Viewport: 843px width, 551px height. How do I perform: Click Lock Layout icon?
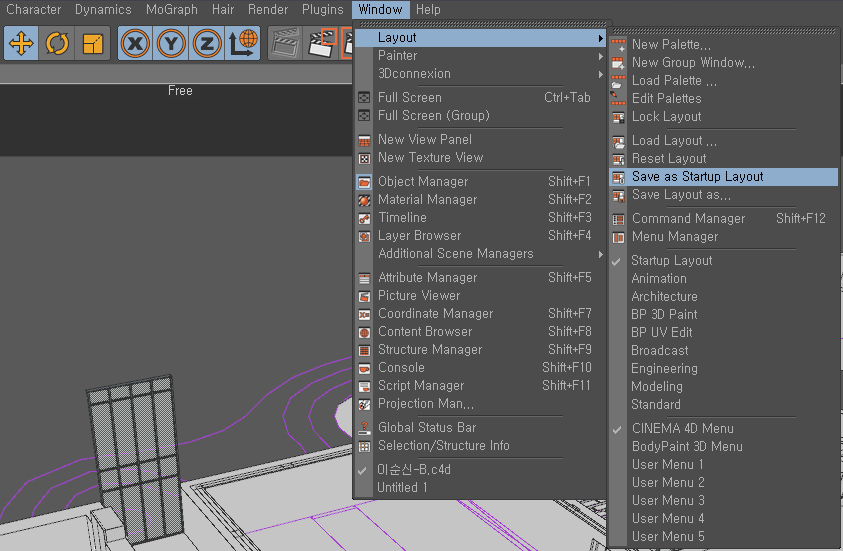tap(618, 117)
